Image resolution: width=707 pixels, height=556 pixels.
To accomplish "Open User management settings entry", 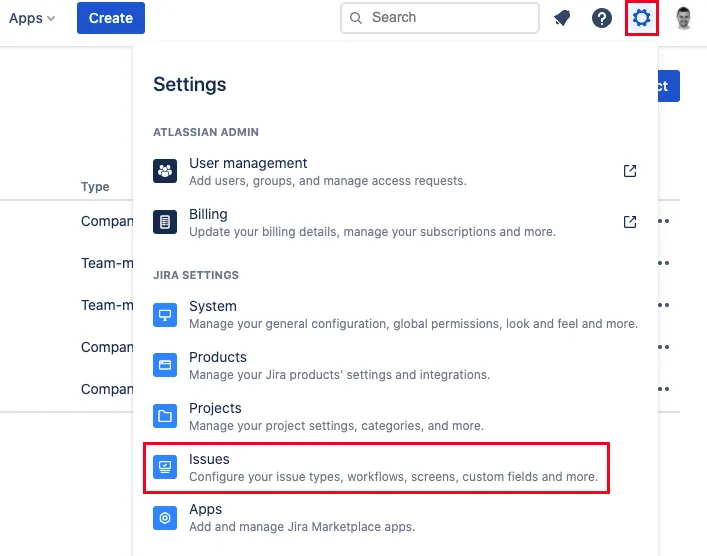I will [x=395, y=171].
